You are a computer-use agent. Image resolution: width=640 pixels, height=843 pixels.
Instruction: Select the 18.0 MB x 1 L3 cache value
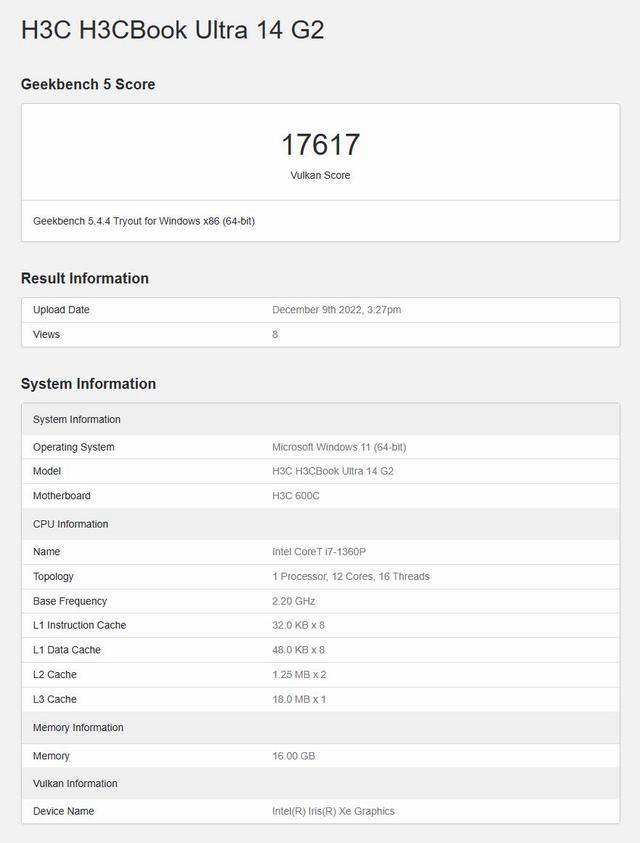[x=299, y=699]
